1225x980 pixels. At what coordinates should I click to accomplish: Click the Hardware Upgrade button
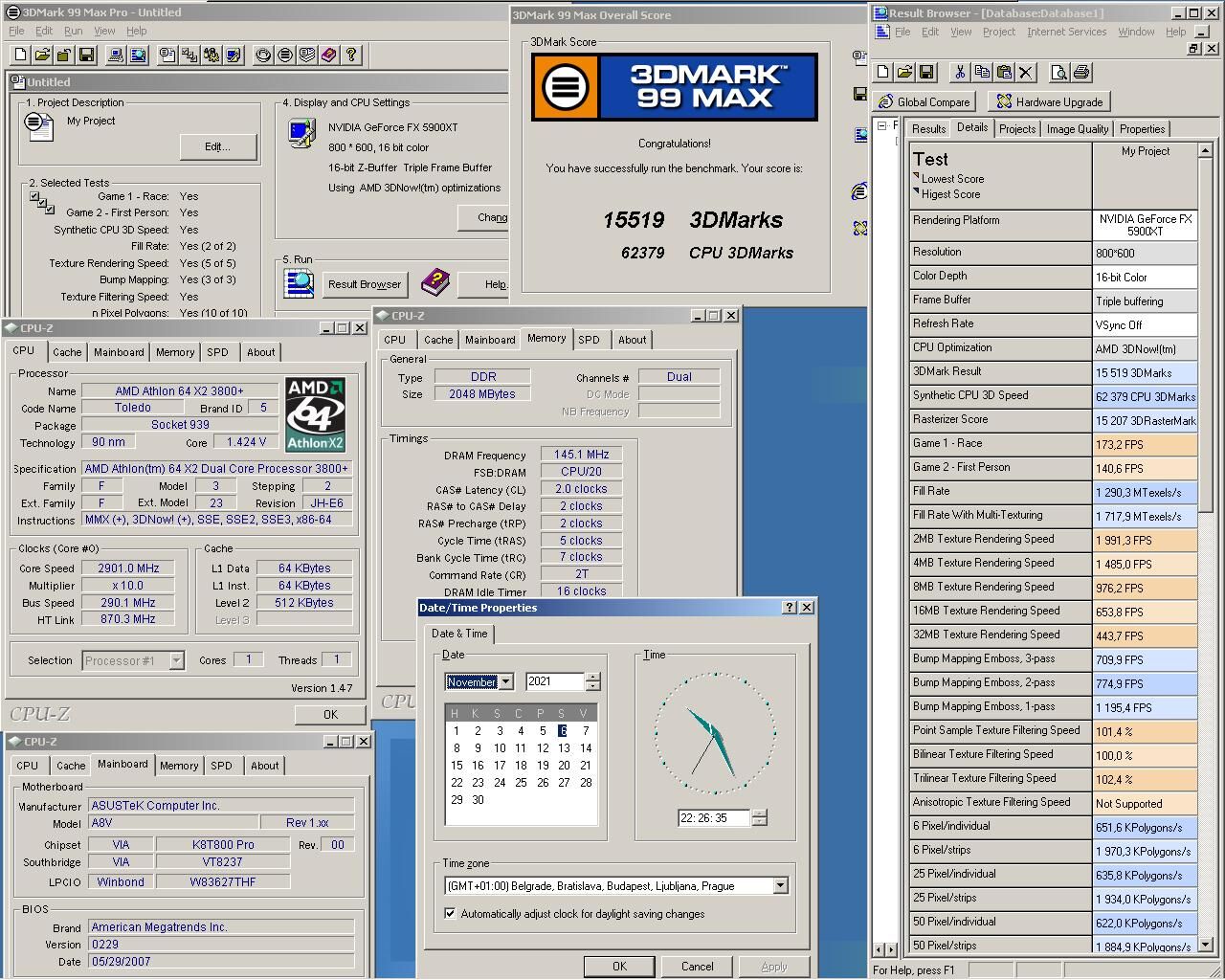tap(1049, 101)
